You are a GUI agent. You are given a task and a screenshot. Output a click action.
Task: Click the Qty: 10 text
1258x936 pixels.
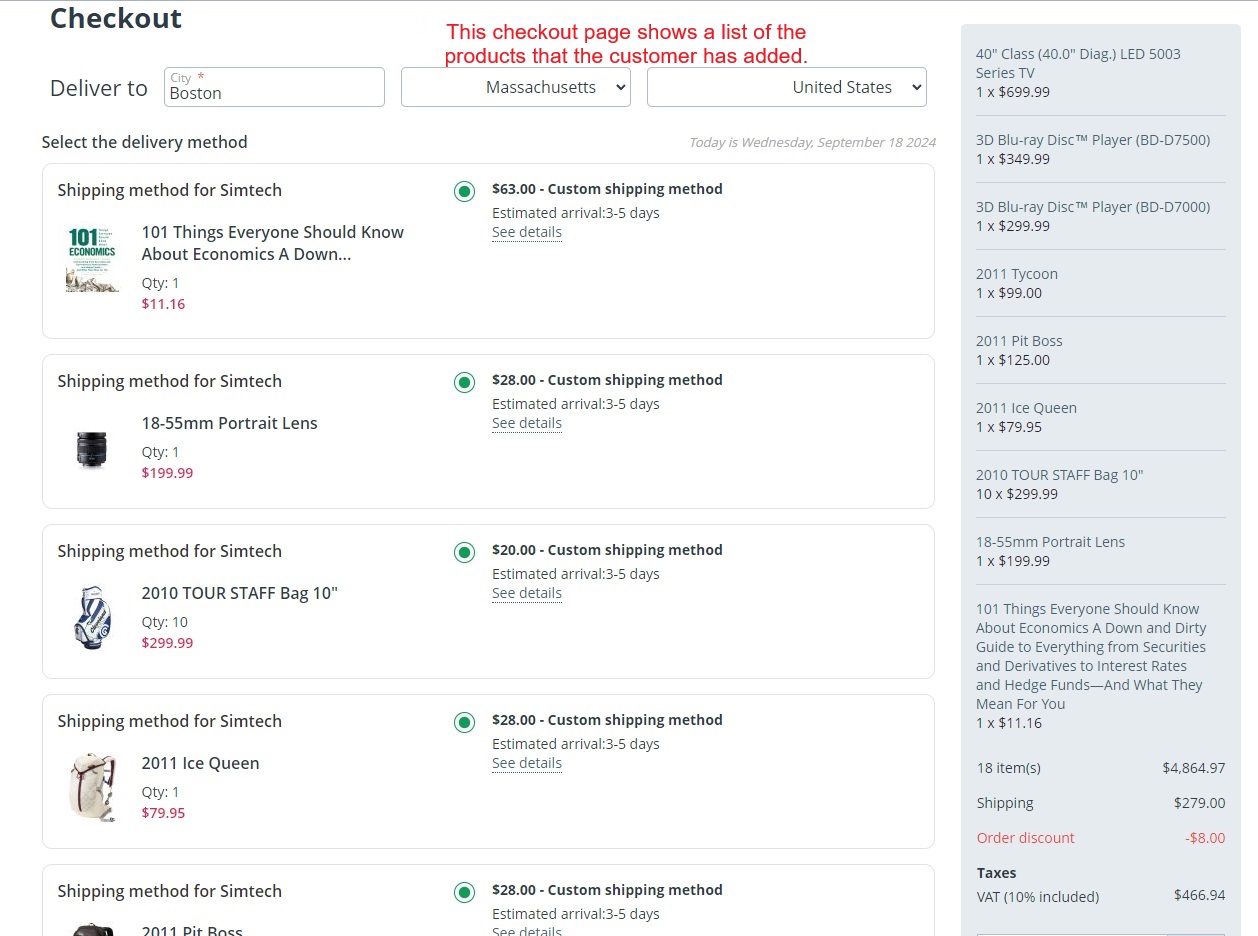(x=164, y=622)
